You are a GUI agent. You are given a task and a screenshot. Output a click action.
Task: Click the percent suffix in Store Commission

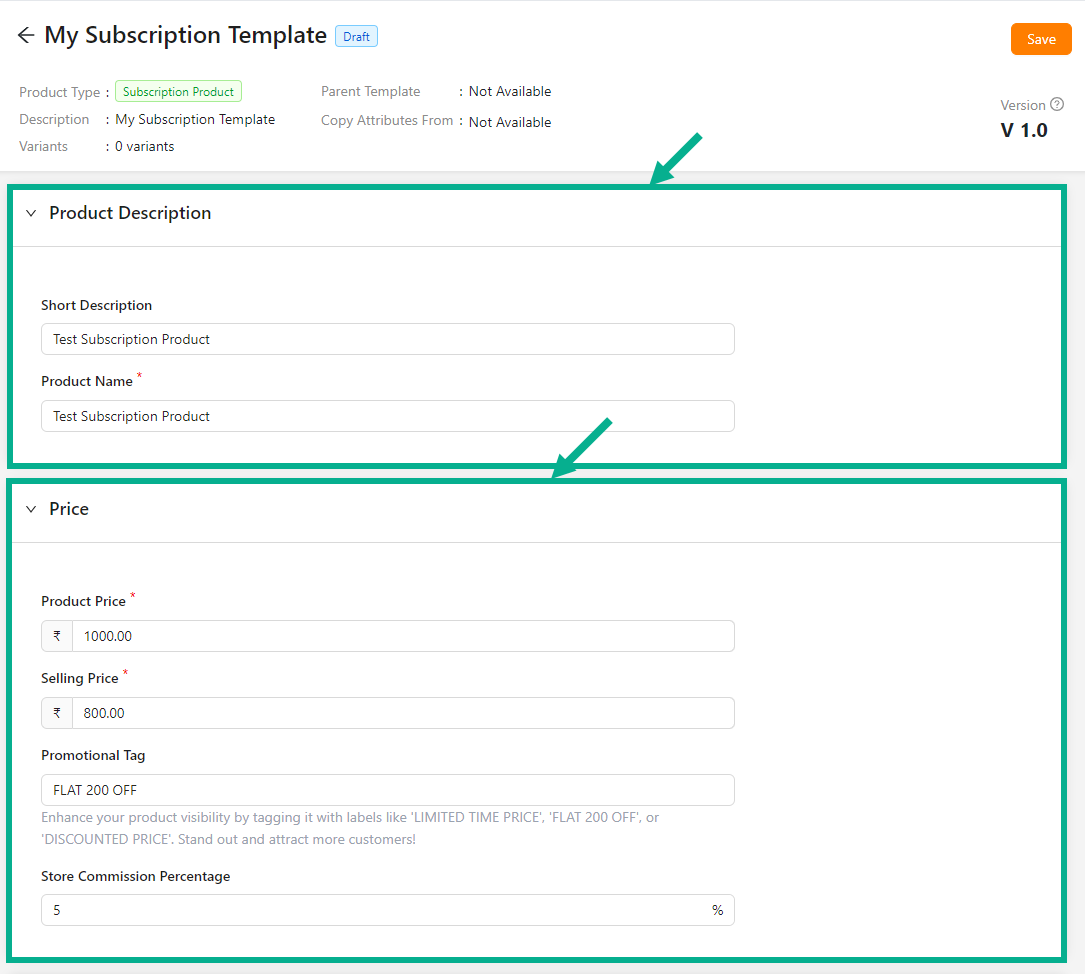pyautogui.click(x=717, y=910)
